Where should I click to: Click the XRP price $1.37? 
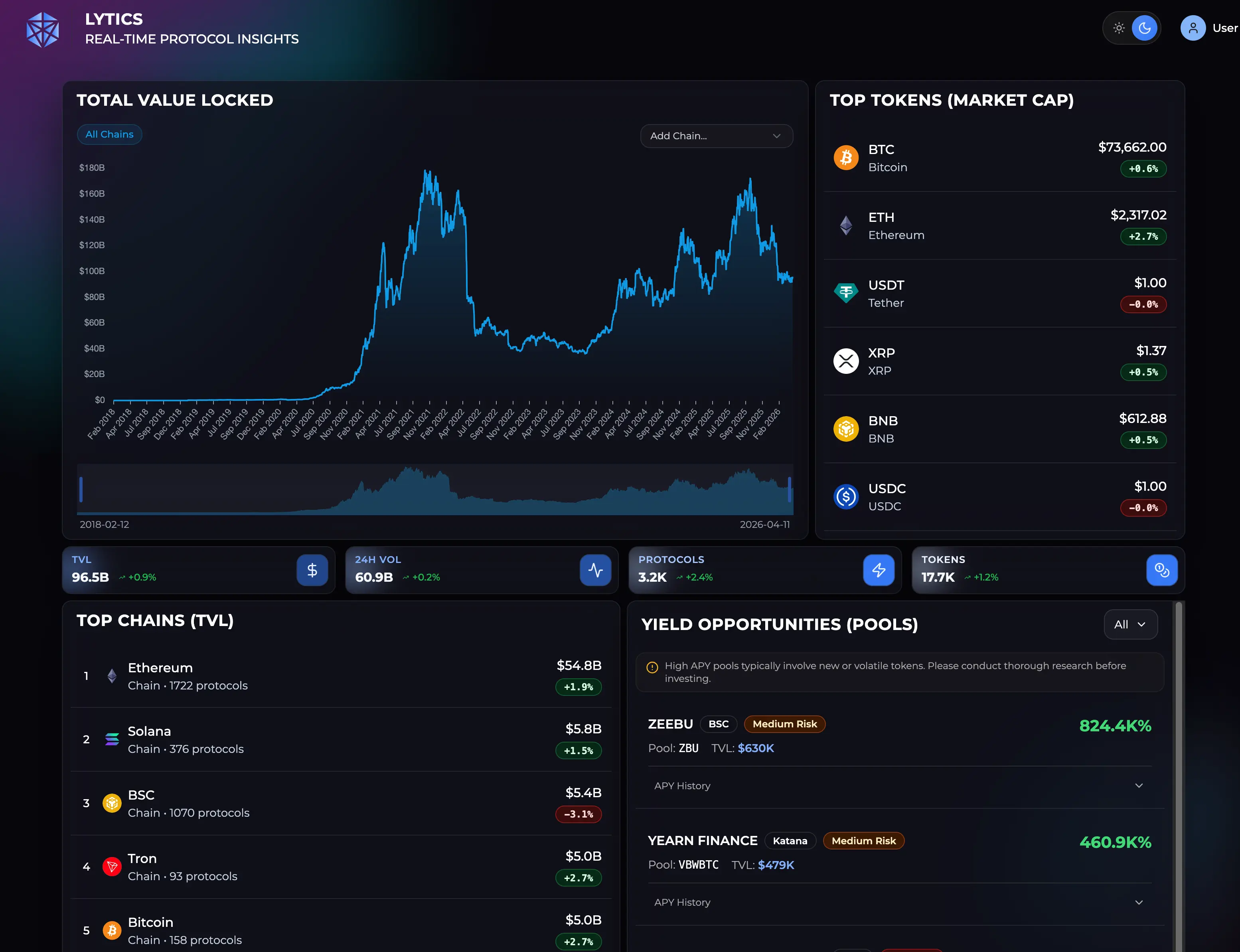pyautogui.click(x=1151, y=351)
